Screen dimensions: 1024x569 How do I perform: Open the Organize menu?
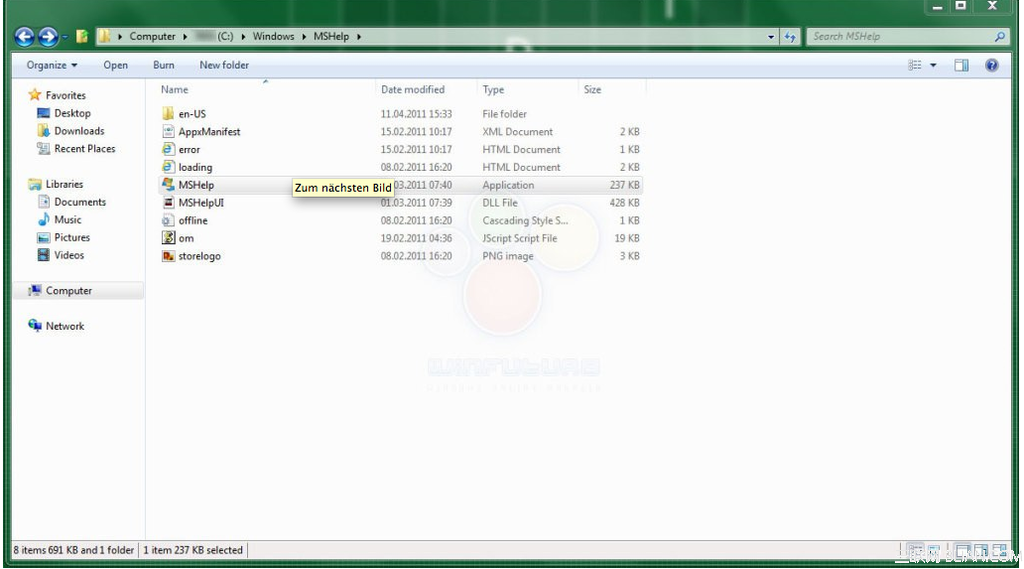(52, 65)
